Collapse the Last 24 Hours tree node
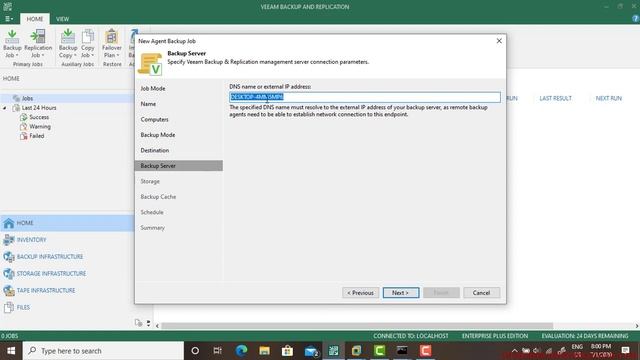 (4, 108)
